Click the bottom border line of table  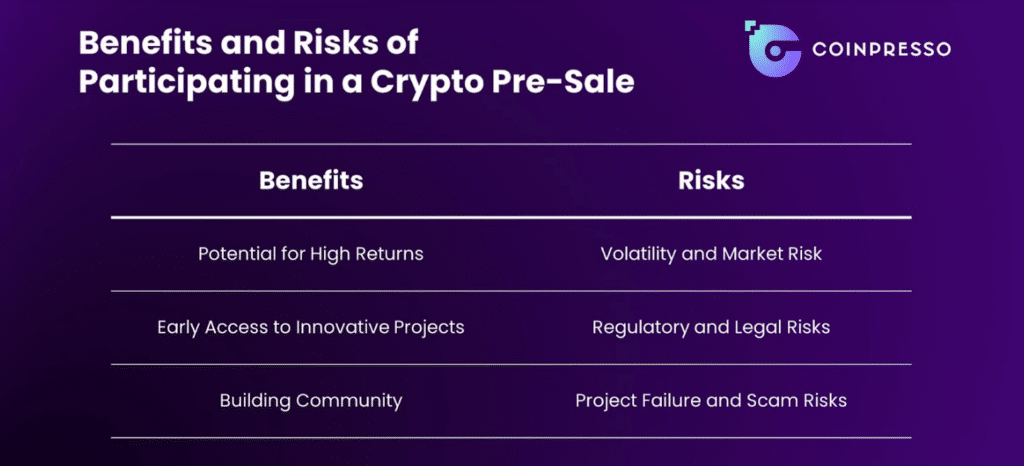511,437
